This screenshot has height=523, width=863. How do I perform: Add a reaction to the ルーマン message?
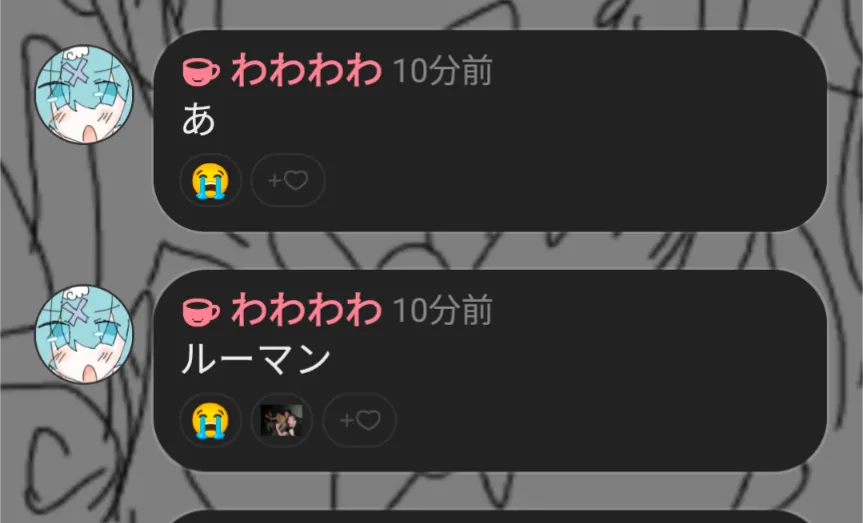pyautogui.click(x=359, y=420)
